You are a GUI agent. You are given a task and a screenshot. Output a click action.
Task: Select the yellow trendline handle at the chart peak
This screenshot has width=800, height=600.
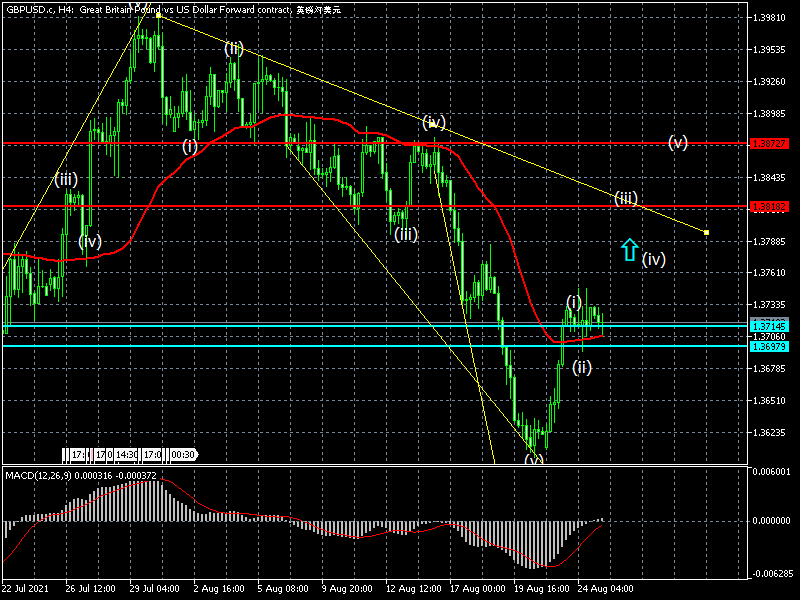tap(159, 15)
